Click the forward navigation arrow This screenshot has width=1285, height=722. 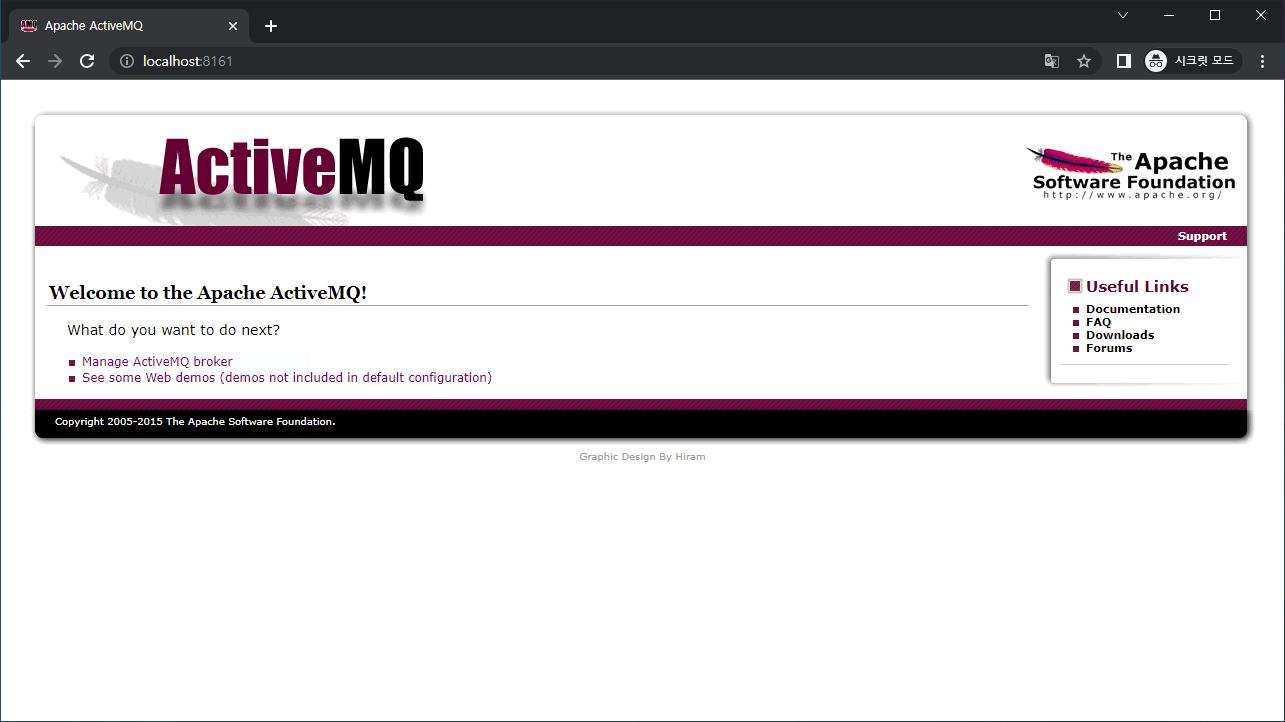[54, 61]
